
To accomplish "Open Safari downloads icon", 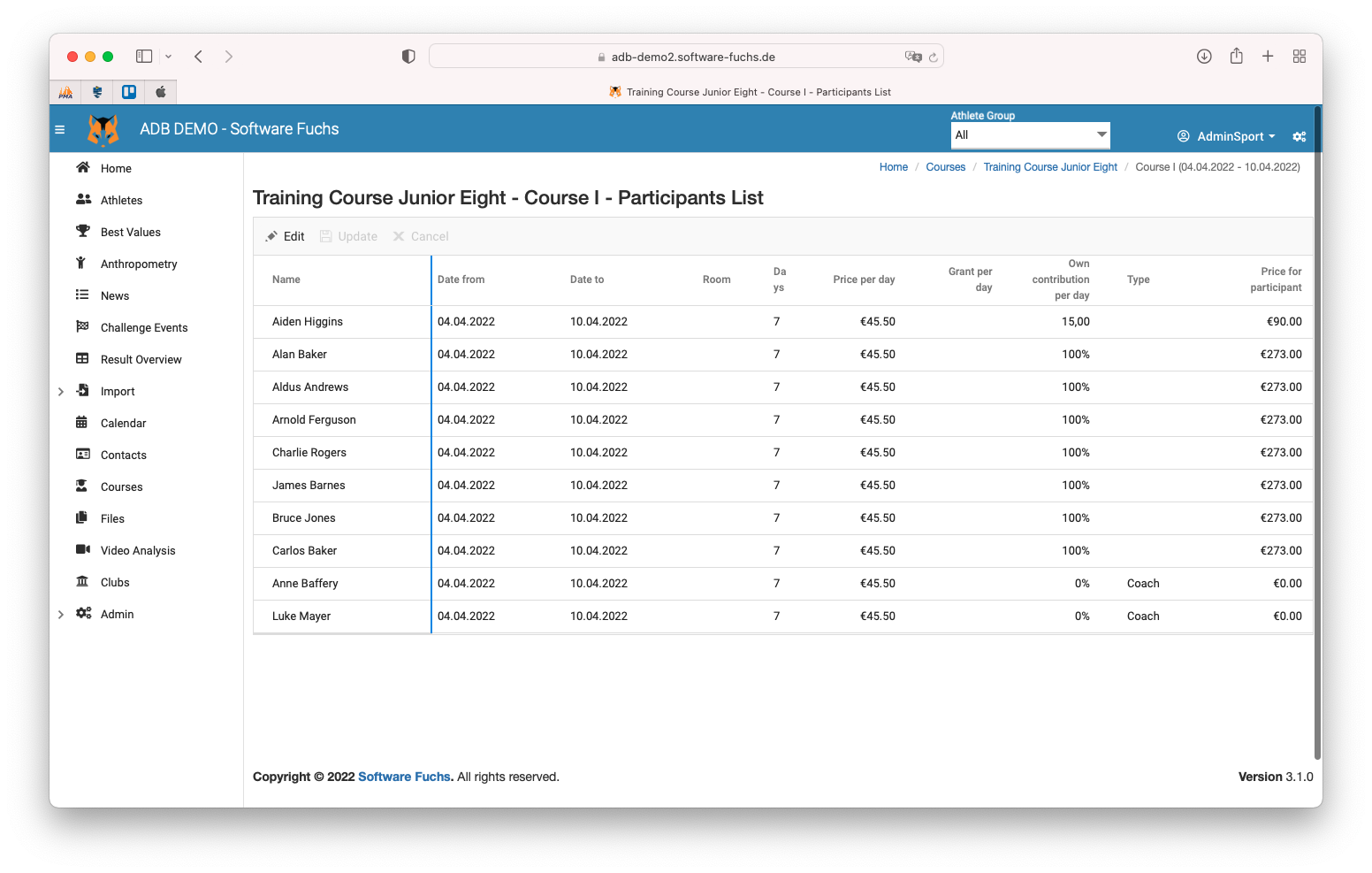I will point(1204,57).
